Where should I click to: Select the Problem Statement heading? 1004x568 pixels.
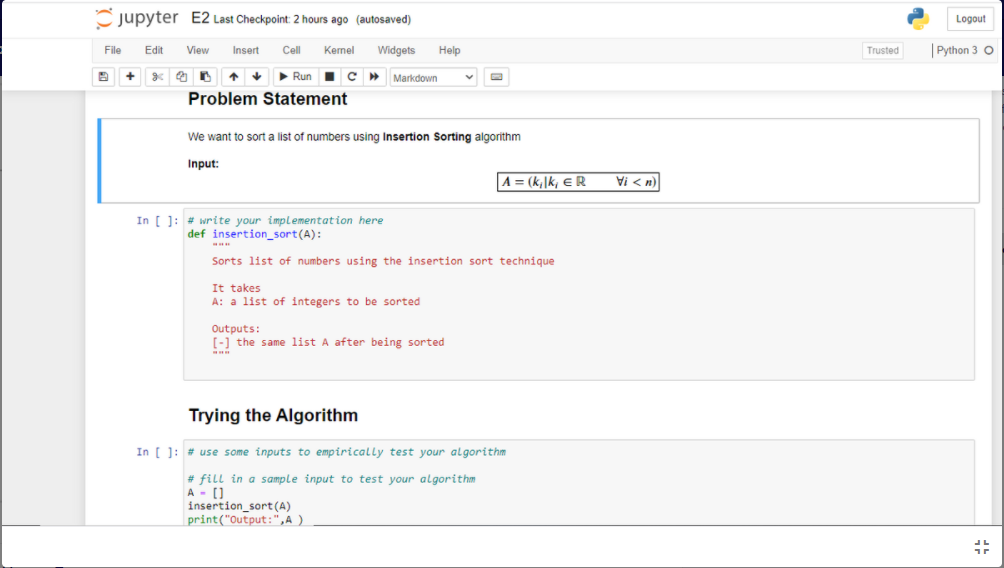[x=268, y=99]
